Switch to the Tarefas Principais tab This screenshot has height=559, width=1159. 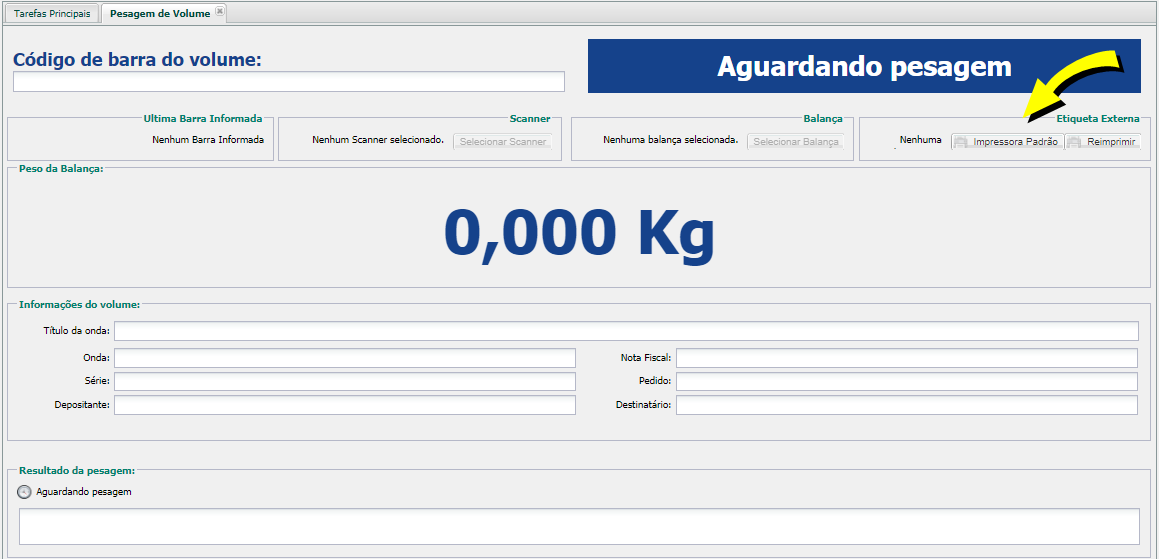click(52, 14)
